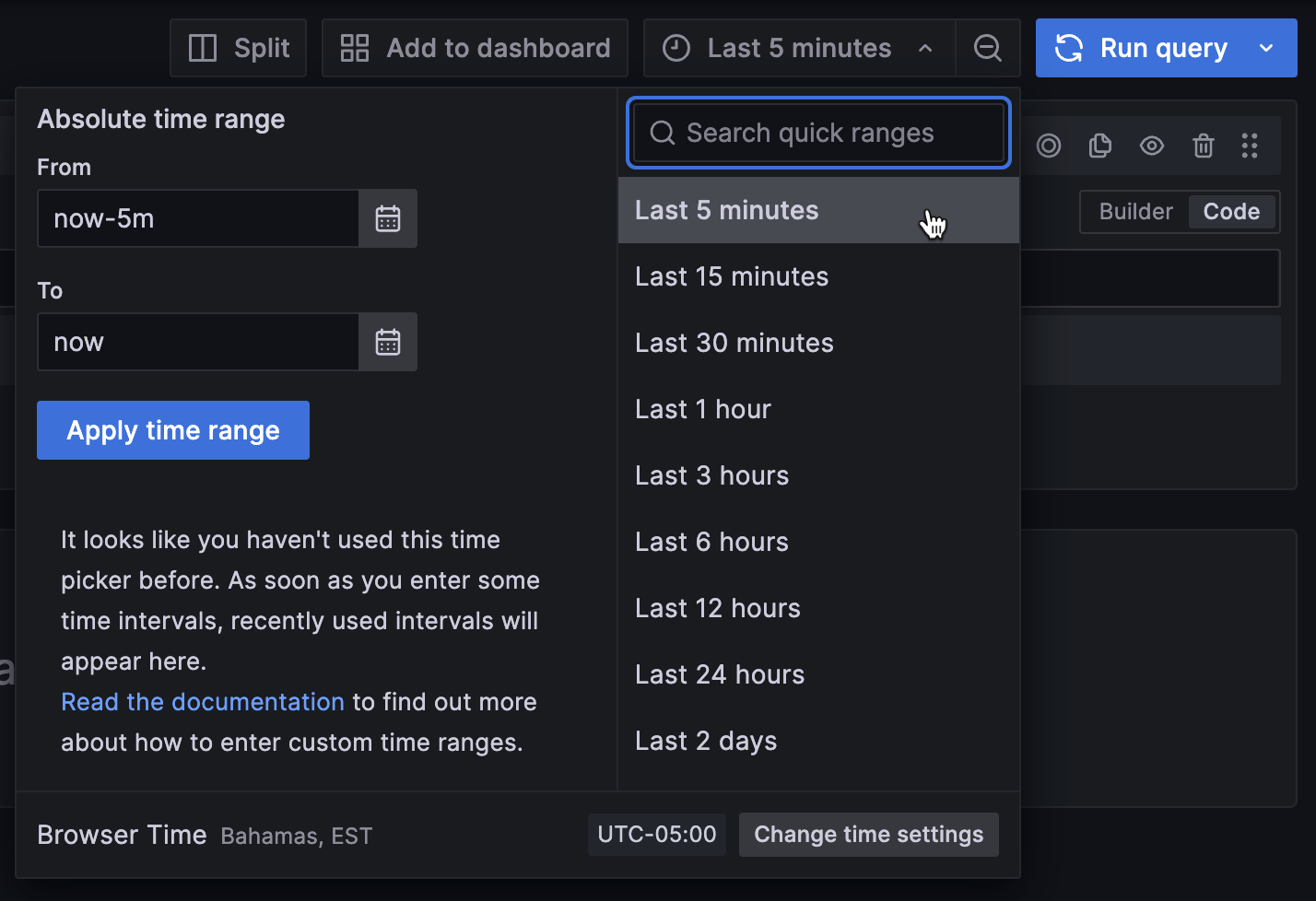Duplicate the query using copy icon
Image resolution: width=1316 pixels, height=901 pixels.
click(1100, 146)
